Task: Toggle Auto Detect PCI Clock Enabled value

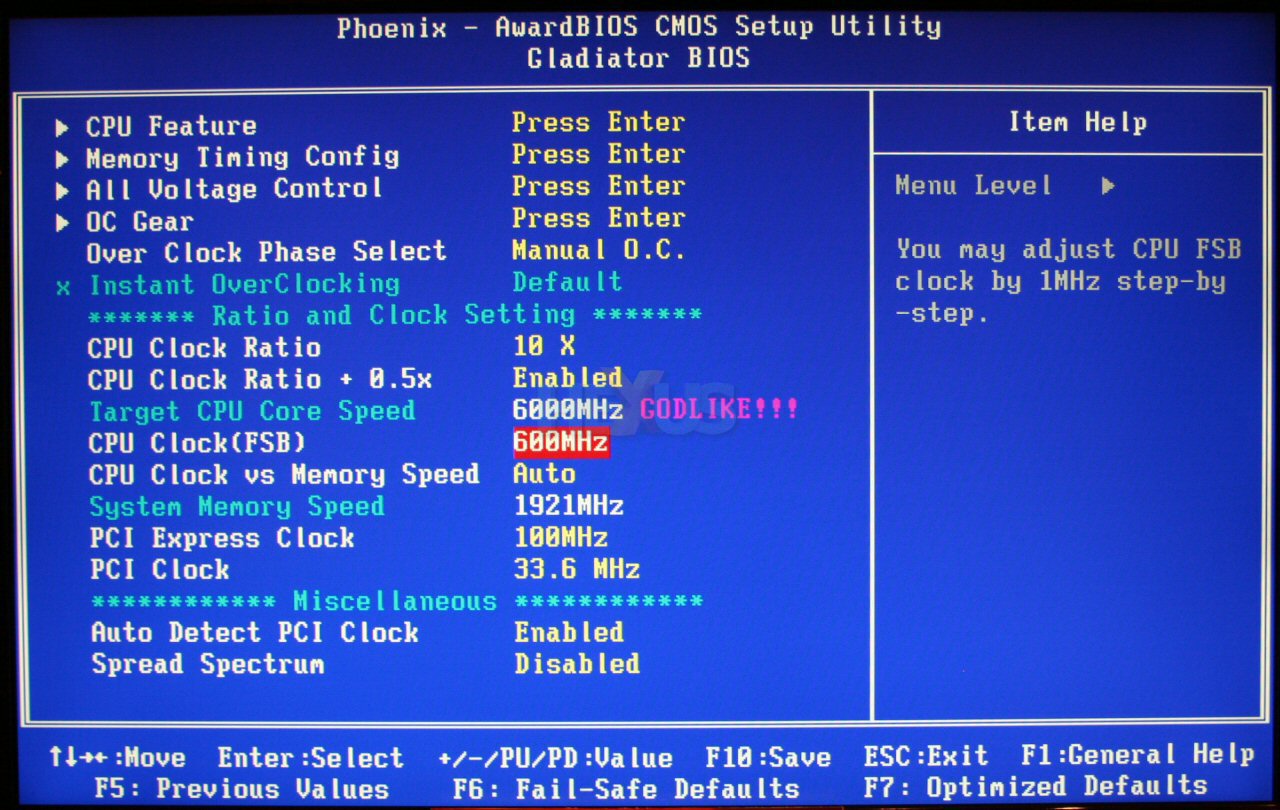Action: 569,633
